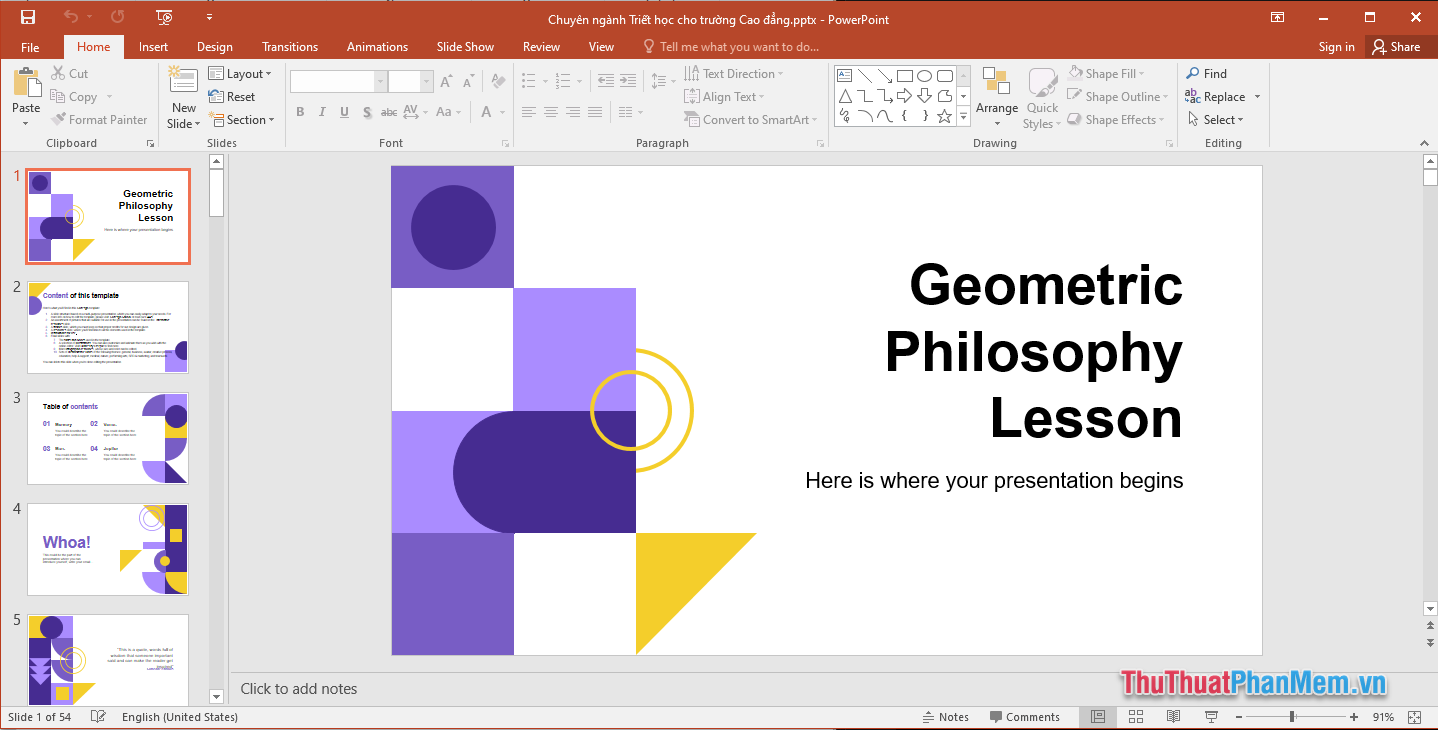Click the Reset button in Slides group
Screen dimensions: 1438x730
[232, 96]
